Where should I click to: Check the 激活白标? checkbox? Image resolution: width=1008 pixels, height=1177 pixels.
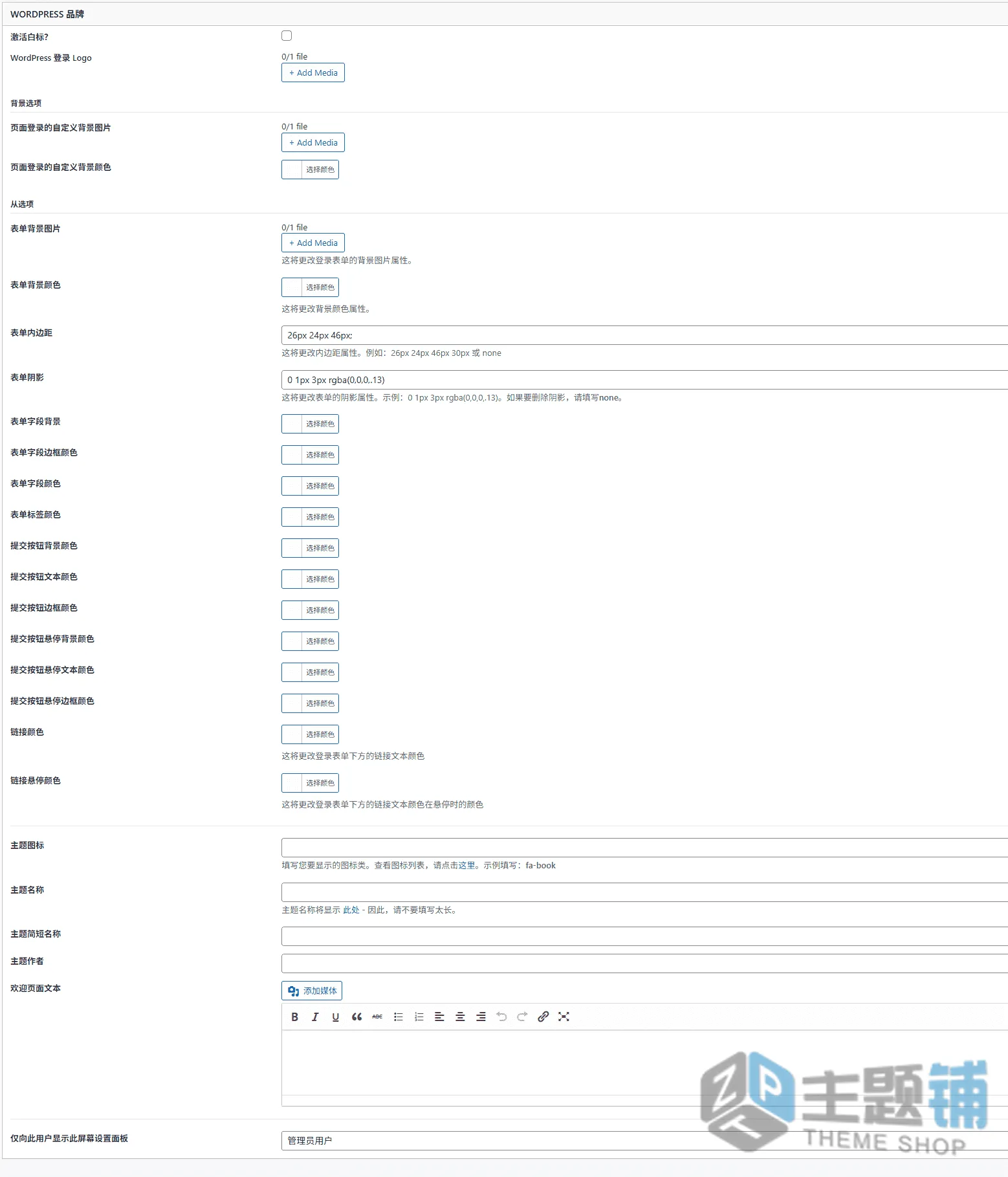pos(287,36)
